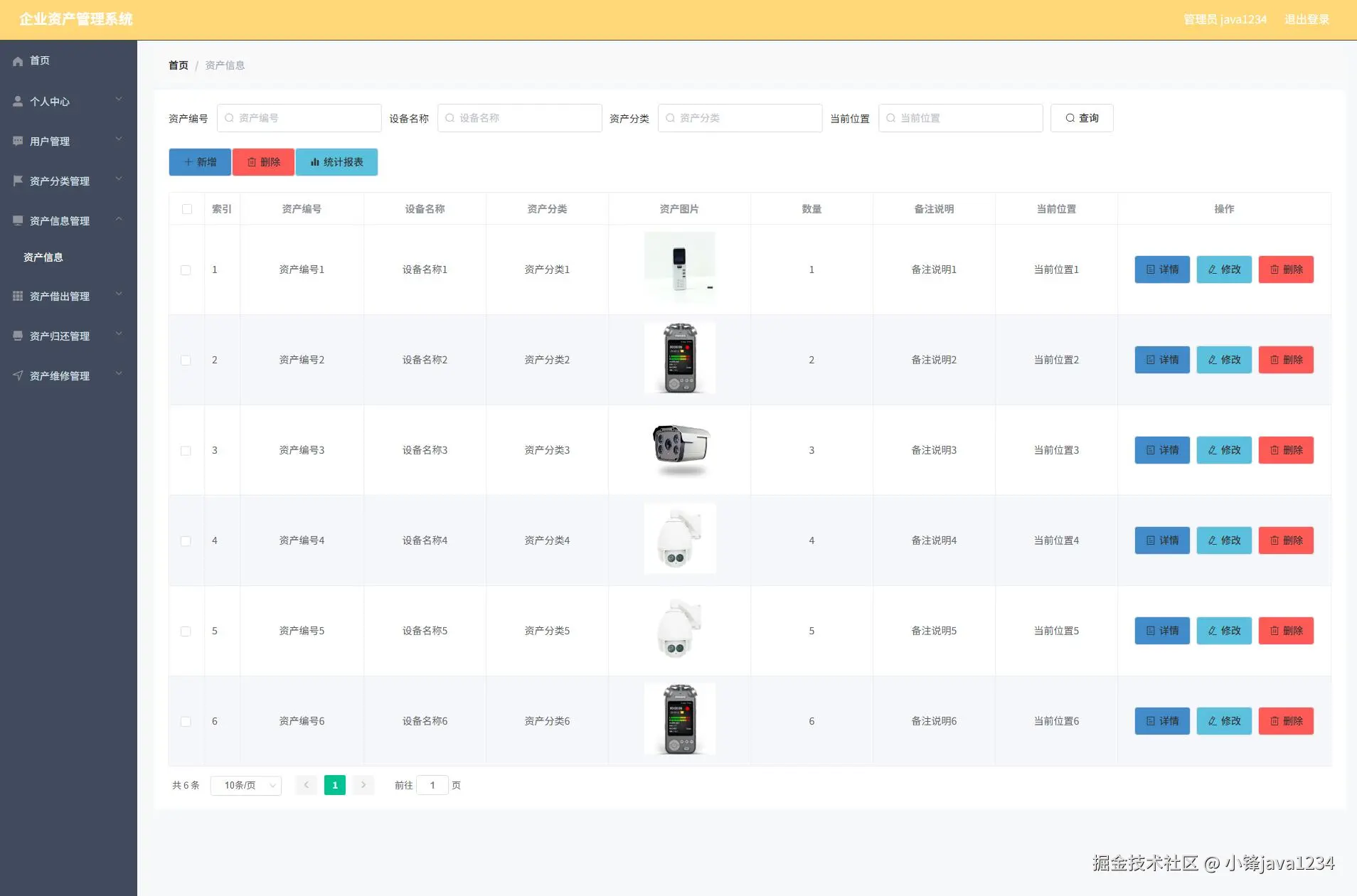Viewport: 1357px width, 896px height.
Task: Expand the 个人中心 menu chevron
Action: (119, 100)
